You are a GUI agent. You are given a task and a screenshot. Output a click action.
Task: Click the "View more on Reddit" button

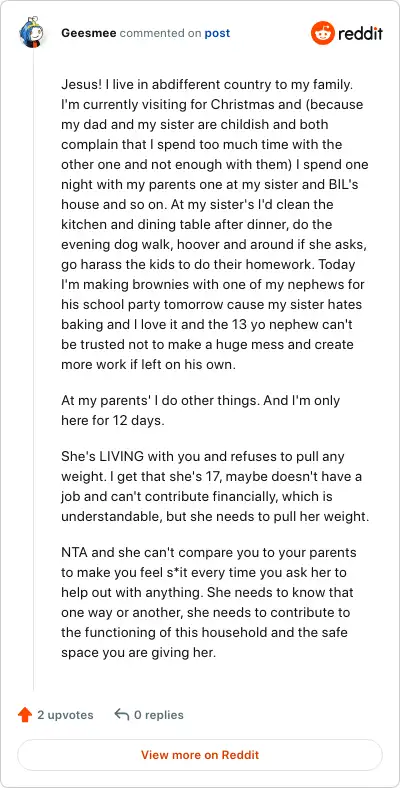[200, 755]
